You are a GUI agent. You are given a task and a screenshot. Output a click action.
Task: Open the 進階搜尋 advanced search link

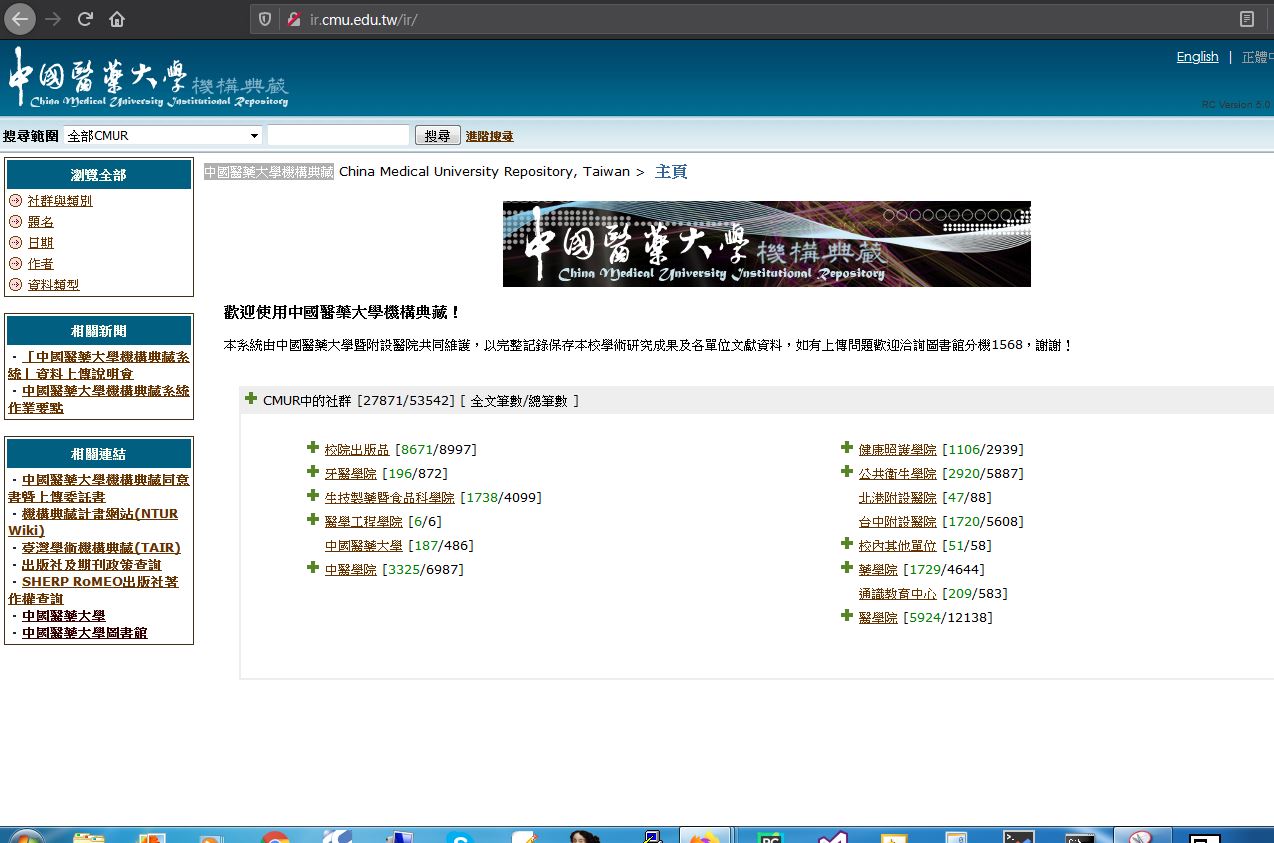click(x=490, y=136)
